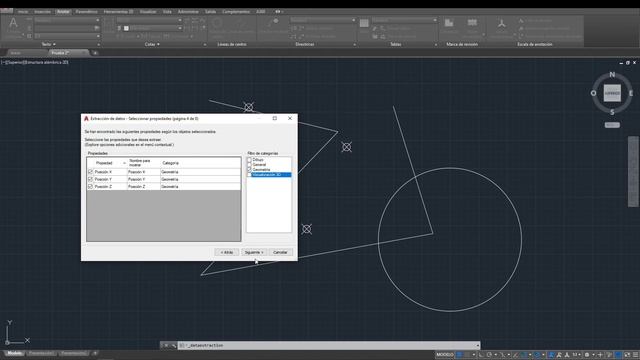Toggle the Posición Z property checkbox
The height and width of the screenshot is (360, 640).
point(91,187)
